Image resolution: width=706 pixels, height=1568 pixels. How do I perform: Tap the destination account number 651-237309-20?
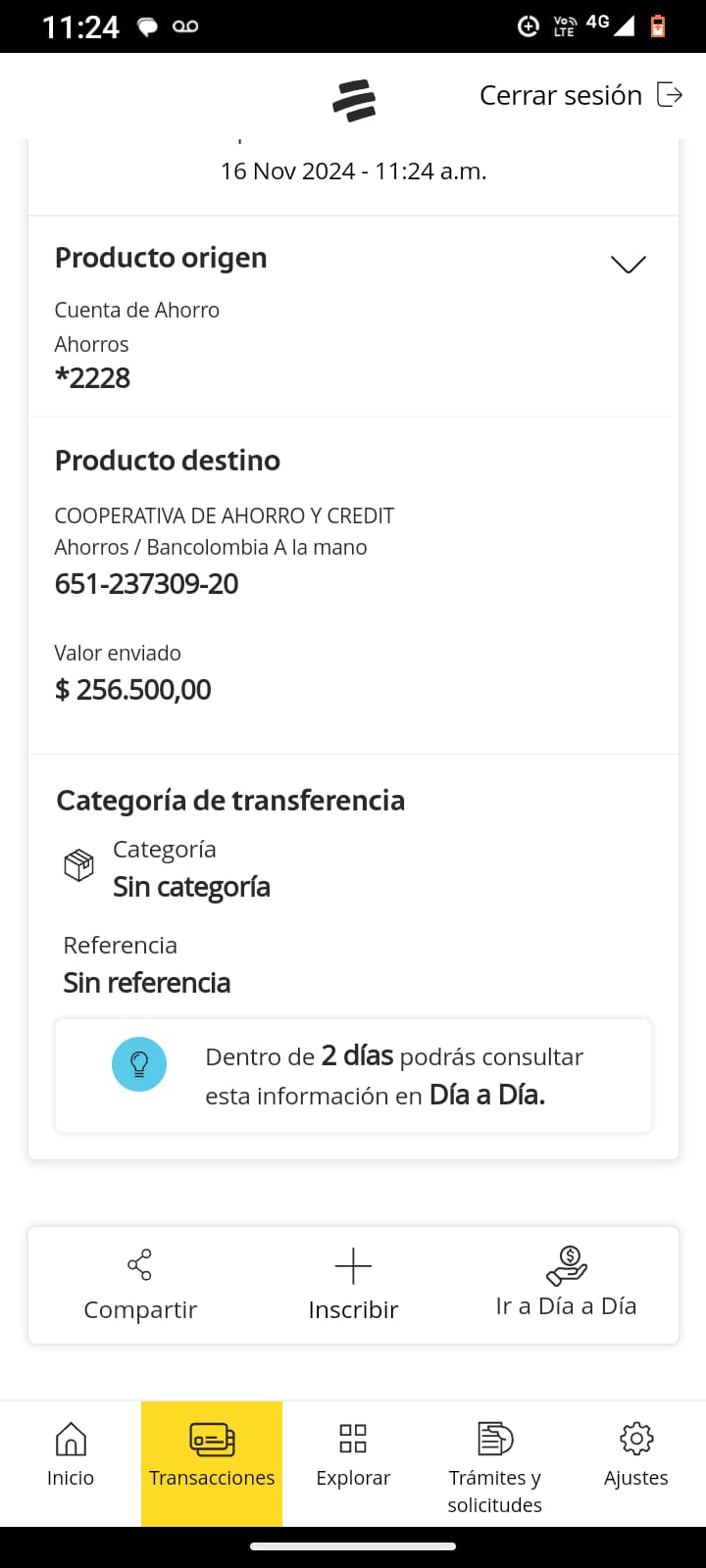pyautogui.click(x=147, y=584)
